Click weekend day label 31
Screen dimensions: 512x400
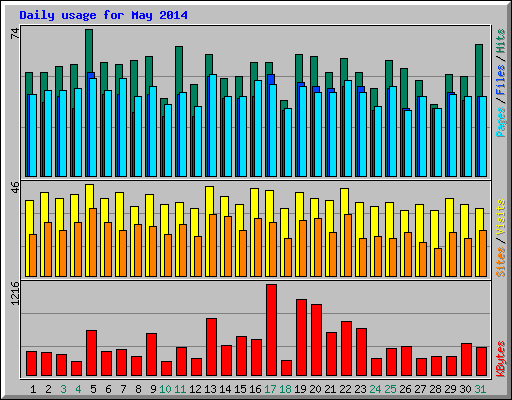point(480,389)
